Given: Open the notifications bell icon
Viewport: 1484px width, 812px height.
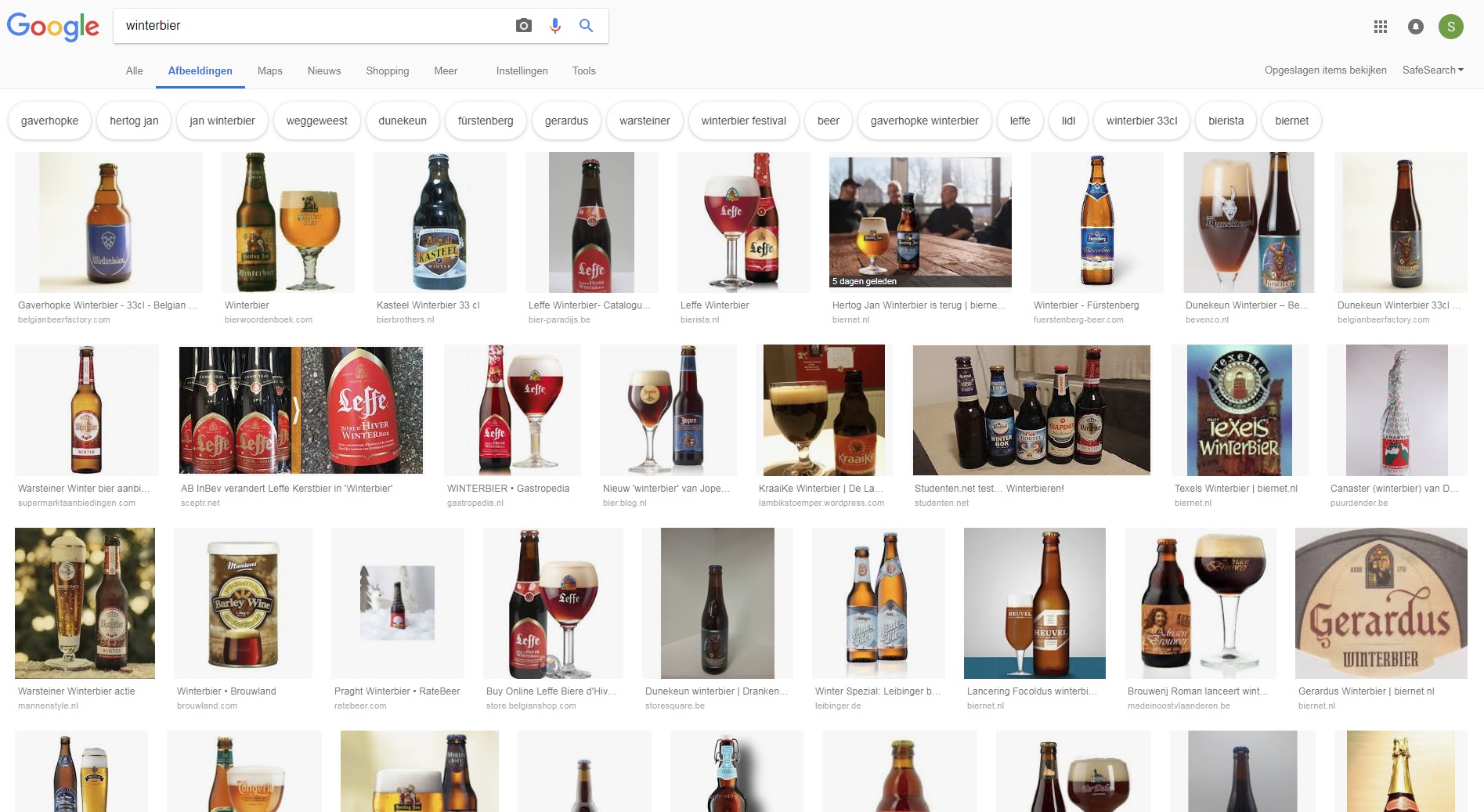Looking at the screenshot, I should tap(1416, 27).
